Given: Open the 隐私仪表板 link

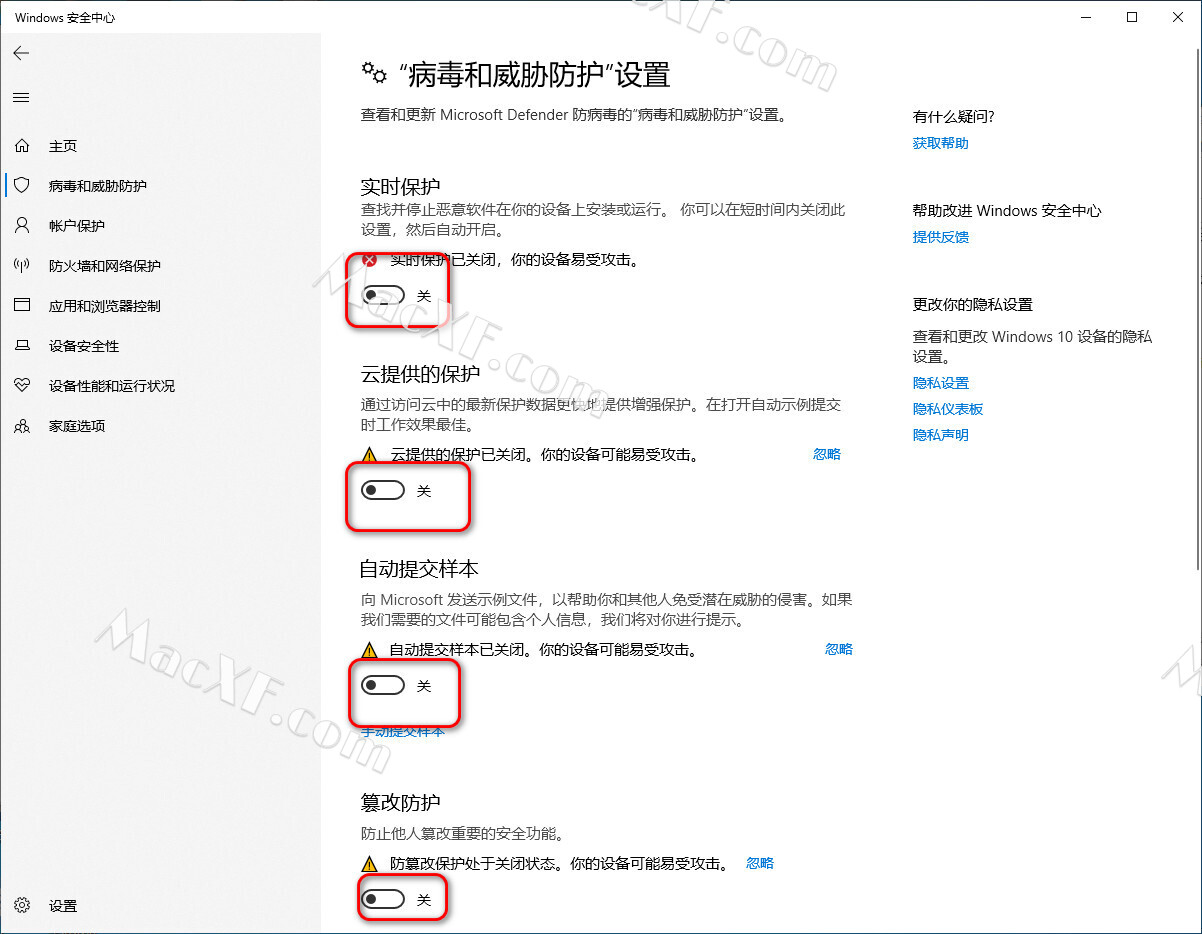Looking at the screenshot, I should pyautogui.click(x=948, y=409).
